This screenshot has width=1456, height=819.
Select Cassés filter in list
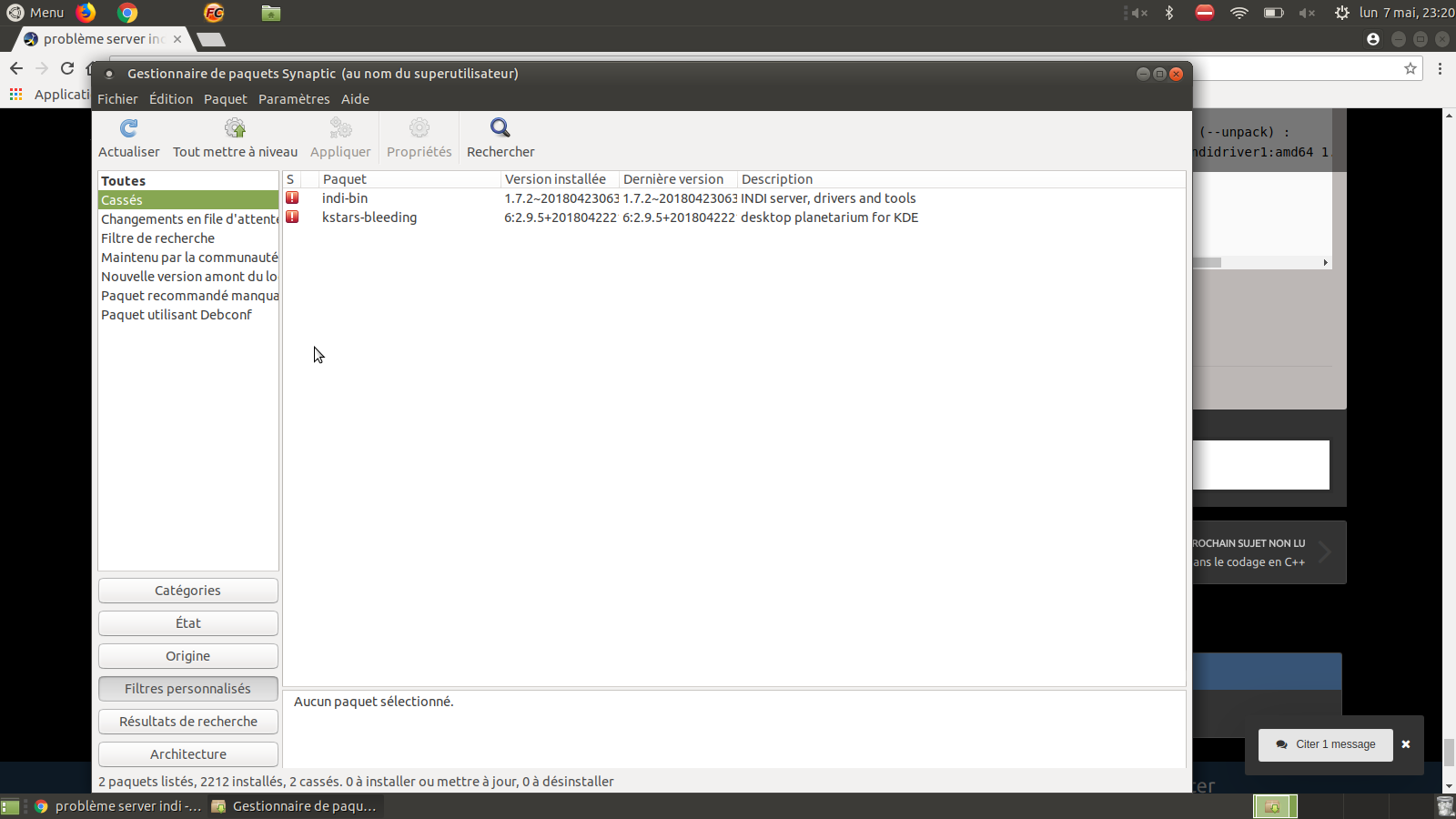(188, 200)
